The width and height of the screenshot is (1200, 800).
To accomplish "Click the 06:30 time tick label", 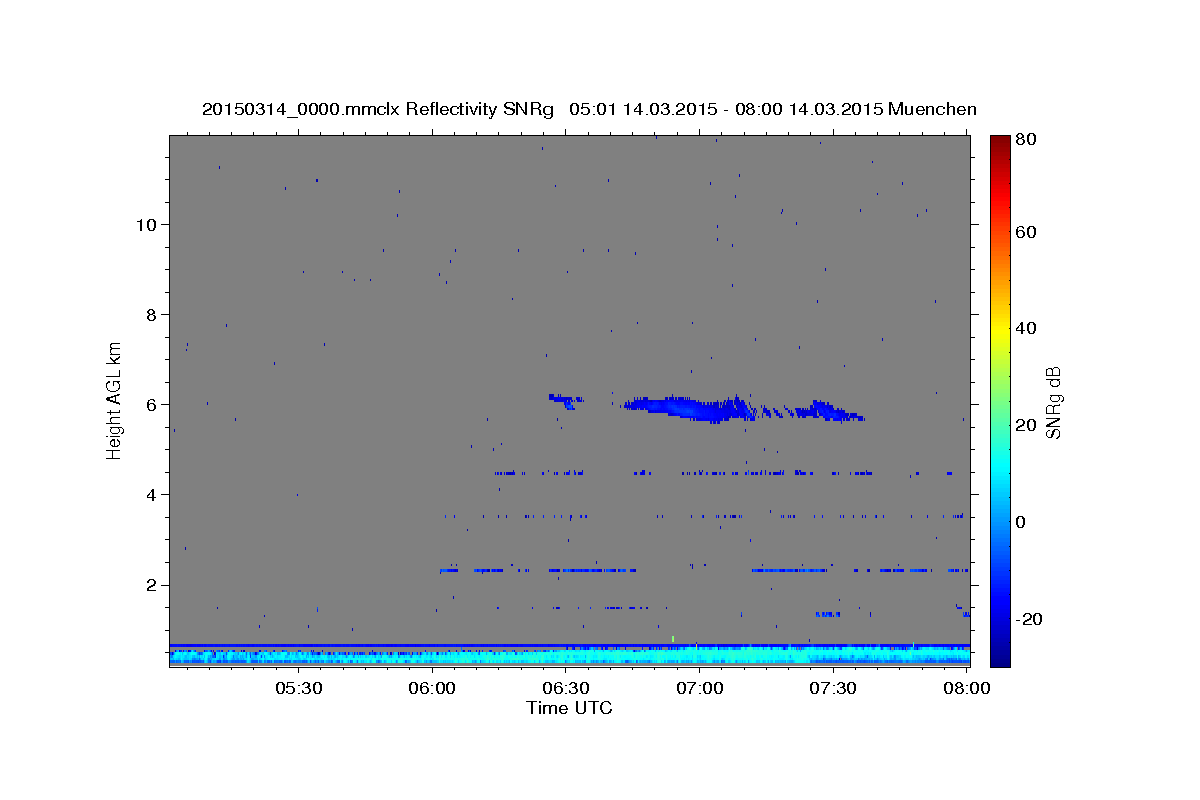I will pyautogui.click(x=566, y=688).
